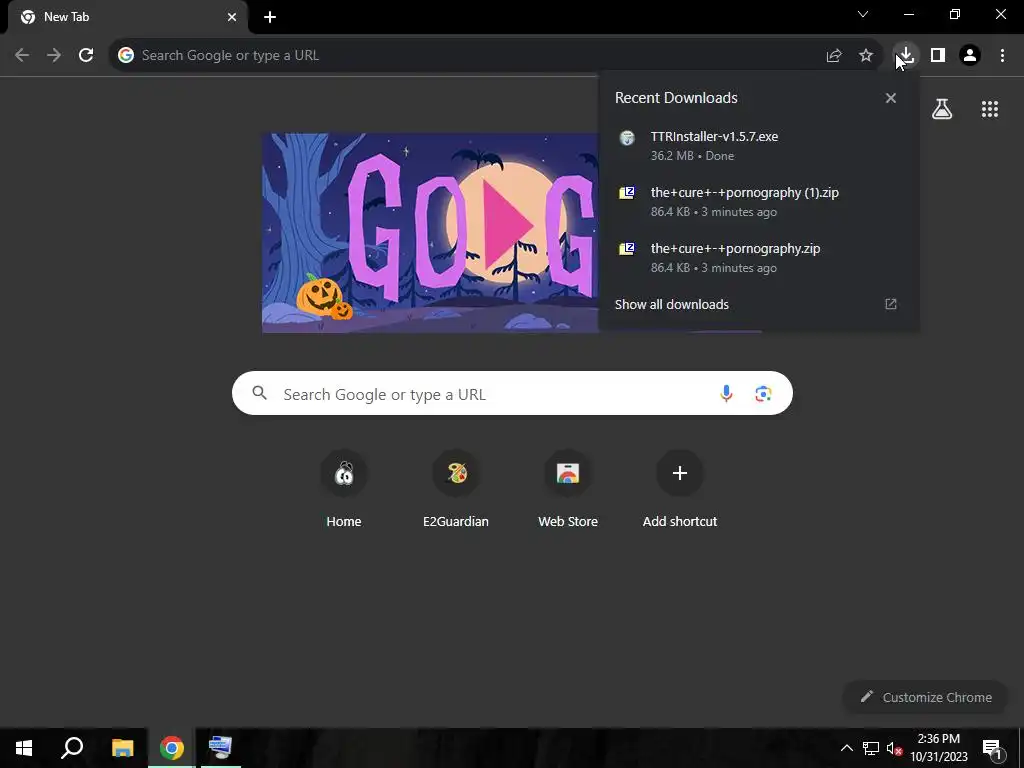Click the Google icon in address bar

(x=126, y=56)
